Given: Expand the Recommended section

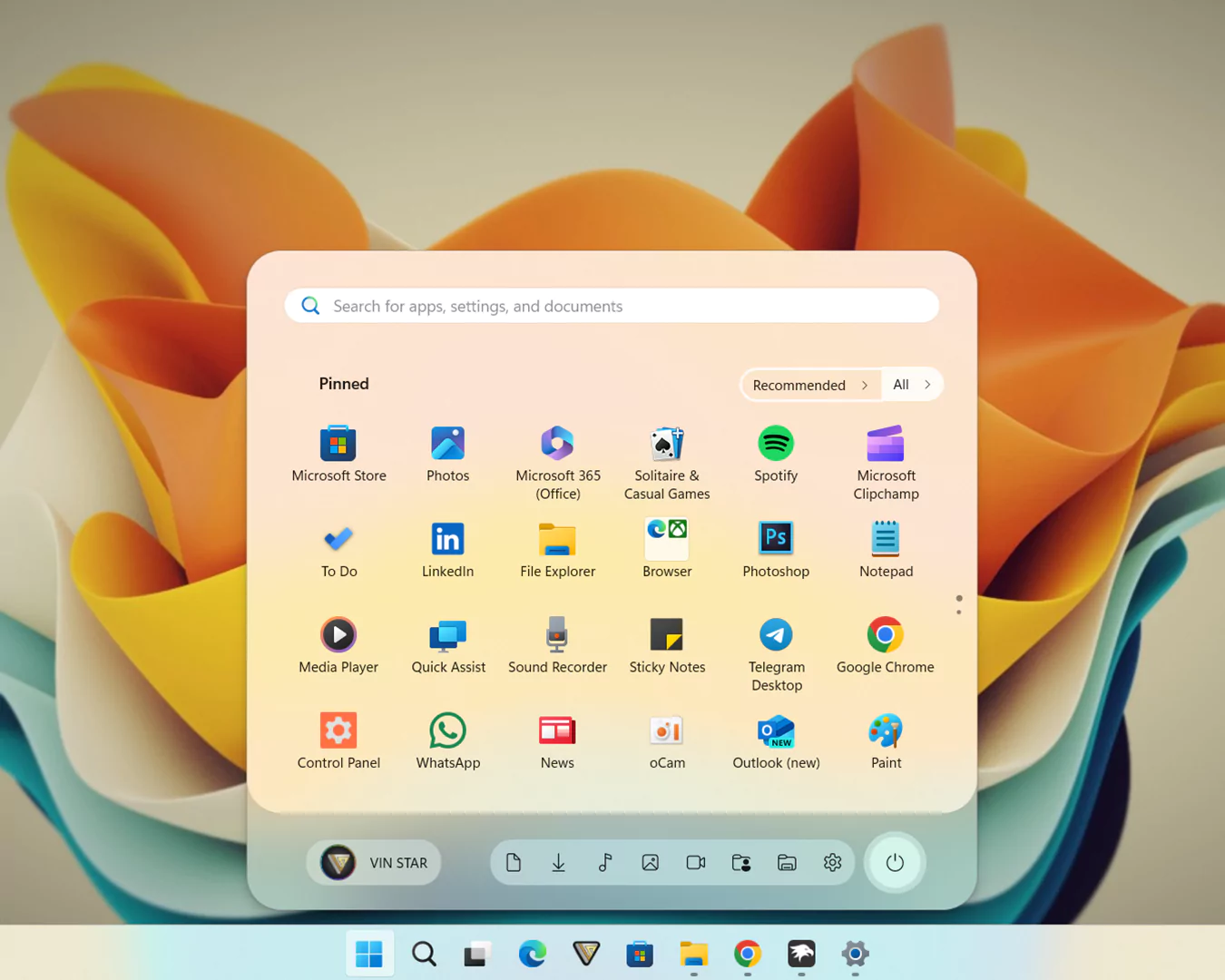Looking at the screenshot, I should pos(809,385).
